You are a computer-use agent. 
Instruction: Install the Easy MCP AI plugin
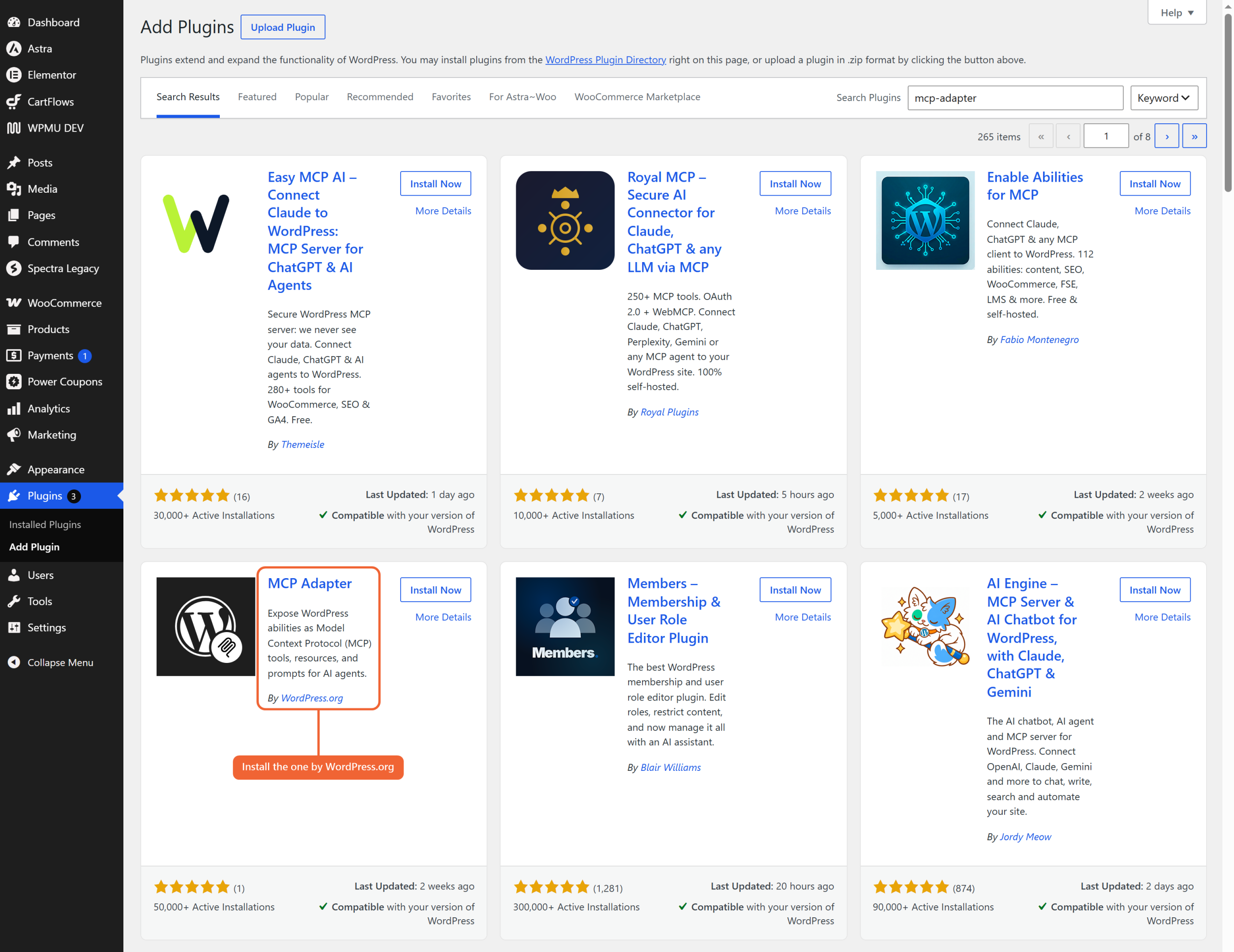[x=435, y=184]
